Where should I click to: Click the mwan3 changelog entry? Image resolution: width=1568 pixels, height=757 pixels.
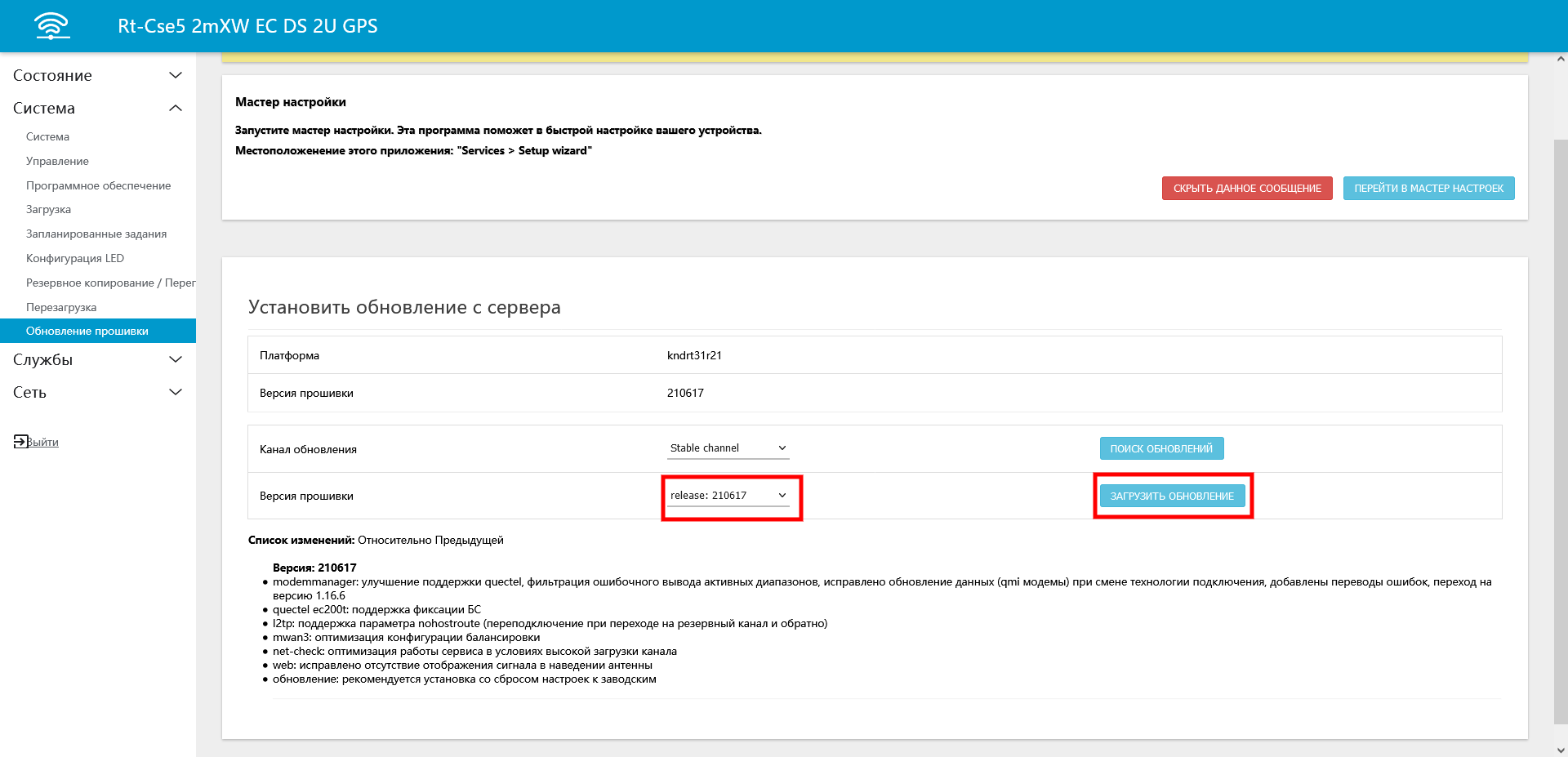pos(406,637)
